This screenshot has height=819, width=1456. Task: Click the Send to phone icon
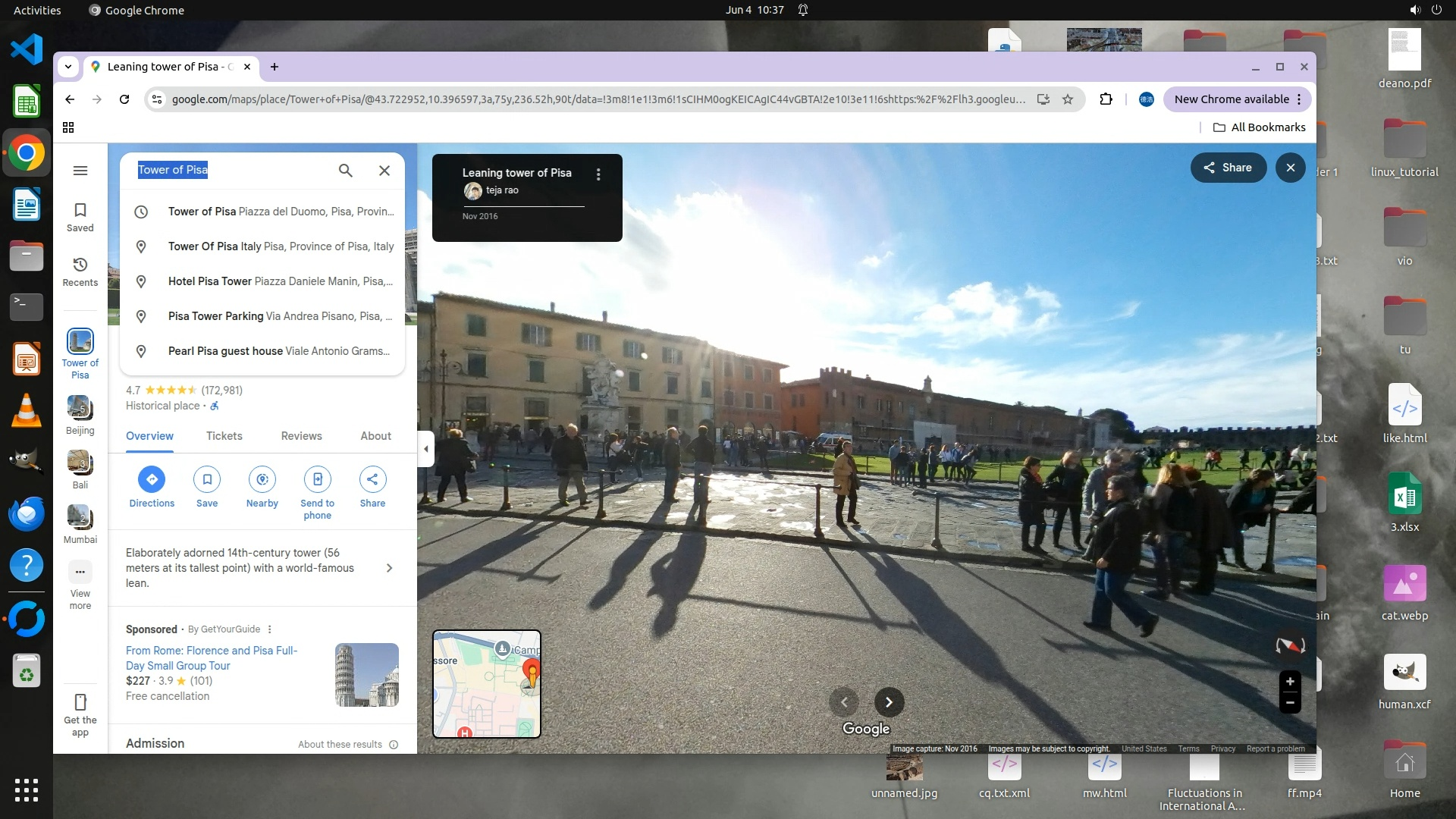pos(318,479)
